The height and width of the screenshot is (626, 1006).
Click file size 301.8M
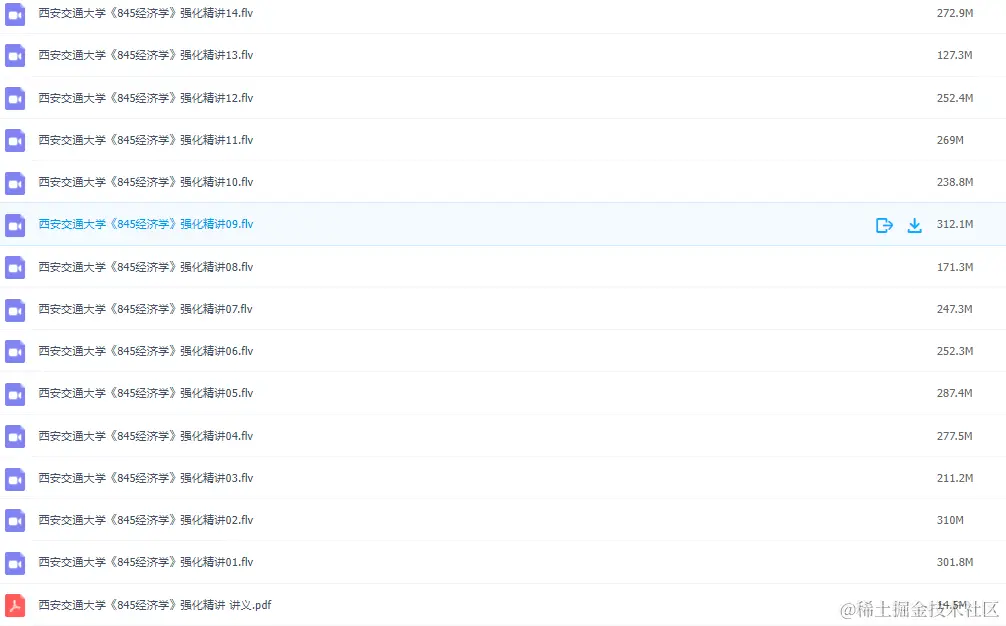[955, 562]
